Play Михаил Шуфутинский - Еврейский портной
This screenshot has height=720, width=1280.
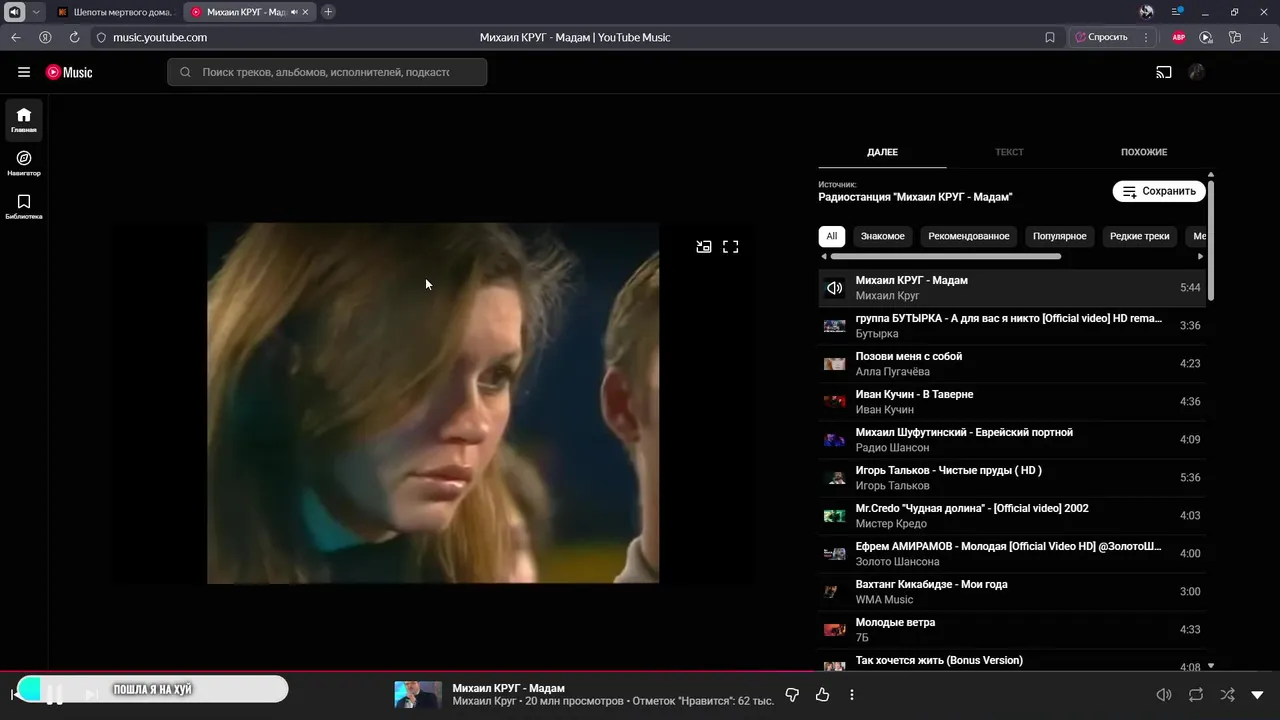[1012, 439]
